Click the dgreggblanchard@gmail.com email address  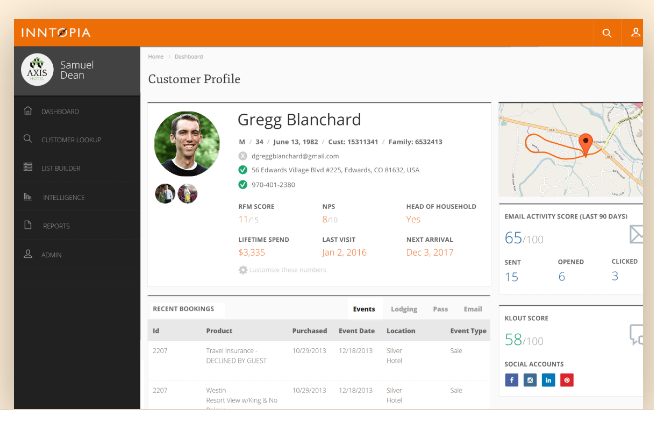pyautogui.click(x=295, y=156)
